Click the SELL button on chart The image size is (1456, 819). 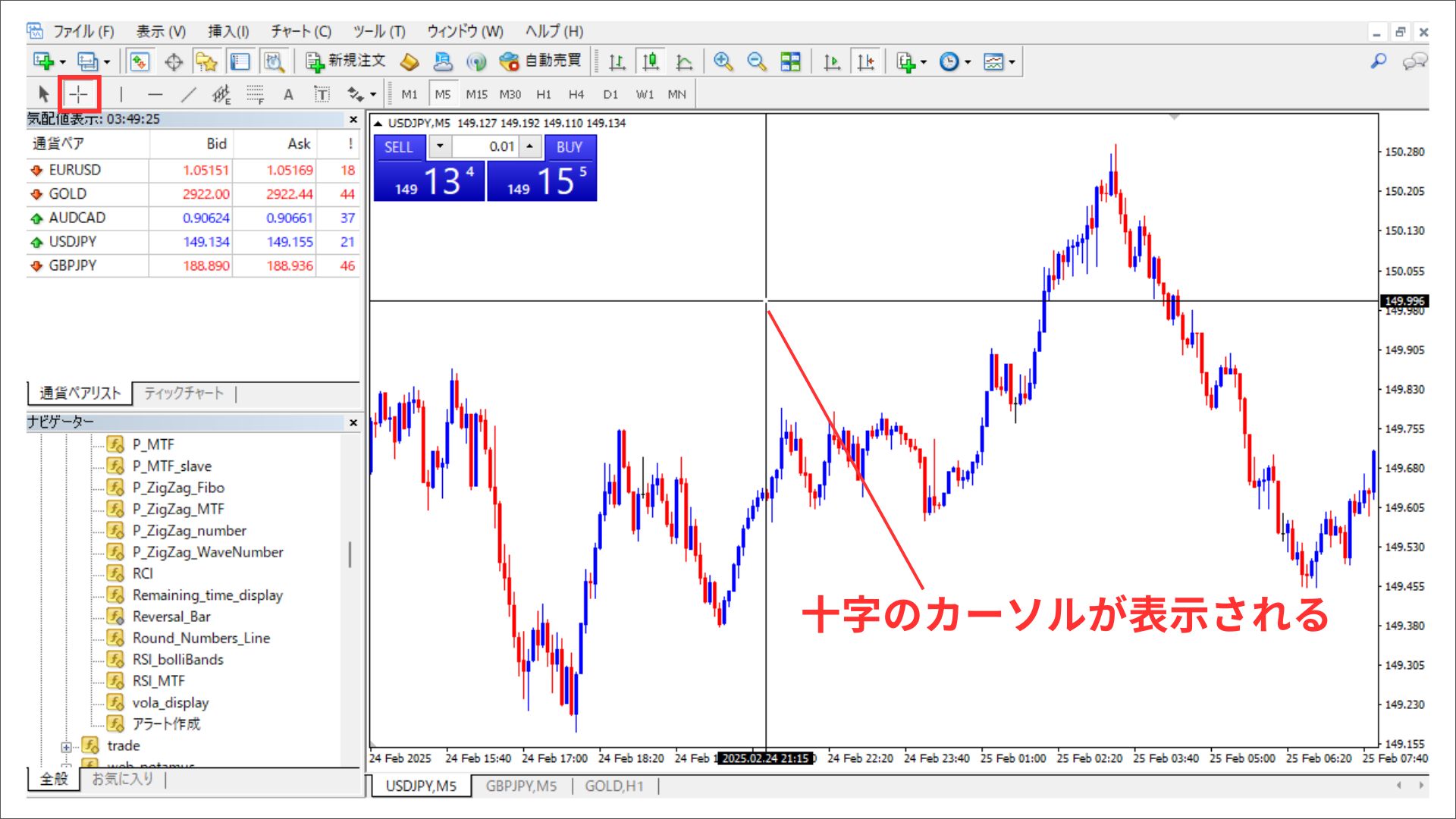pyautogui.click(x=399, y=147)
